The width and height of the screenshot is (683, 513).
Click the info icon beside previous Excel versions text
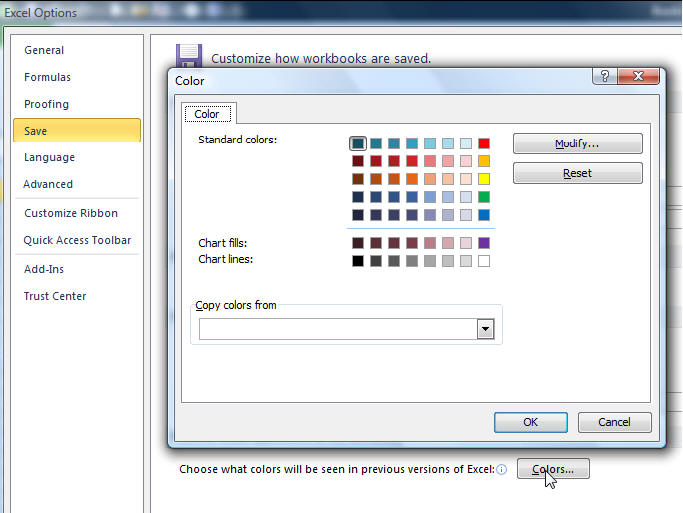[502, 469]
